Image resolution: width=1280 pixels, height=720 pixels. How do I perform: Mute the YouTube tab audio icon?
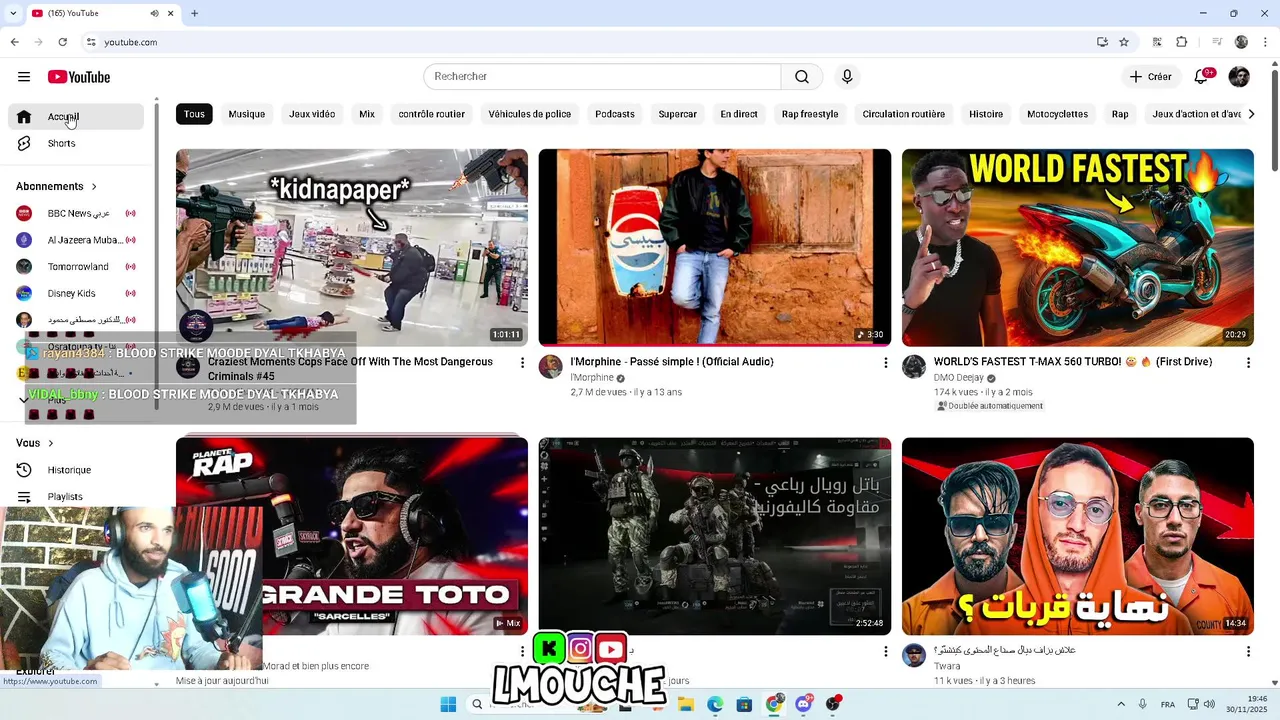tap(154, 13)
